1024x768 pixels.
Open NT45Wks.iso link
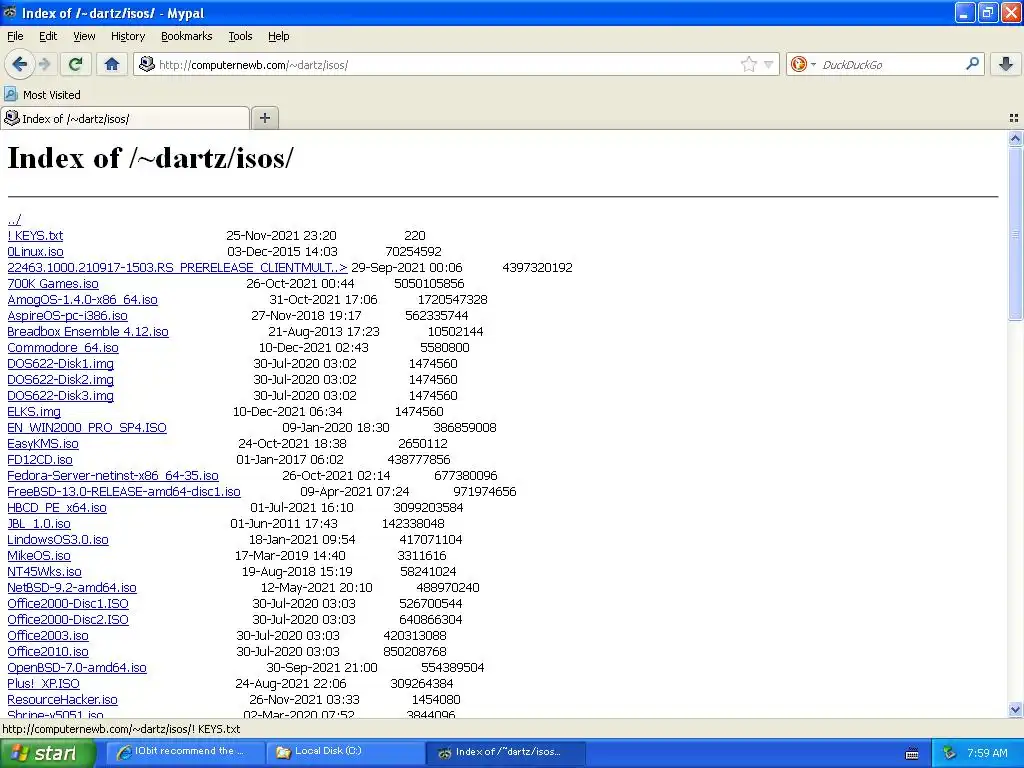click(44, 571)
